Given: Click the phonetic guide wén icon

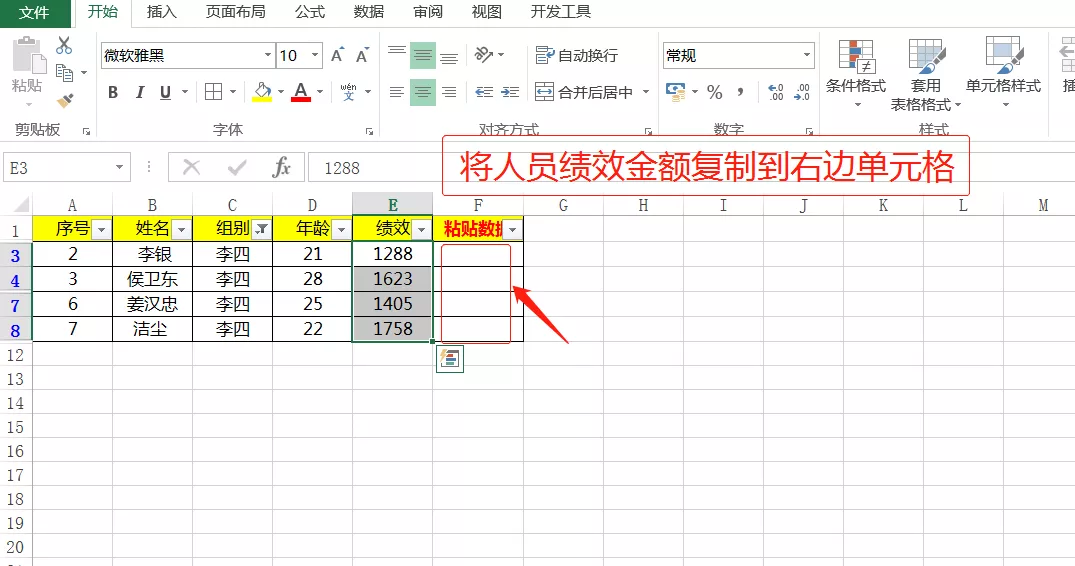Looking at the screenshot, I should click(348, 92).
